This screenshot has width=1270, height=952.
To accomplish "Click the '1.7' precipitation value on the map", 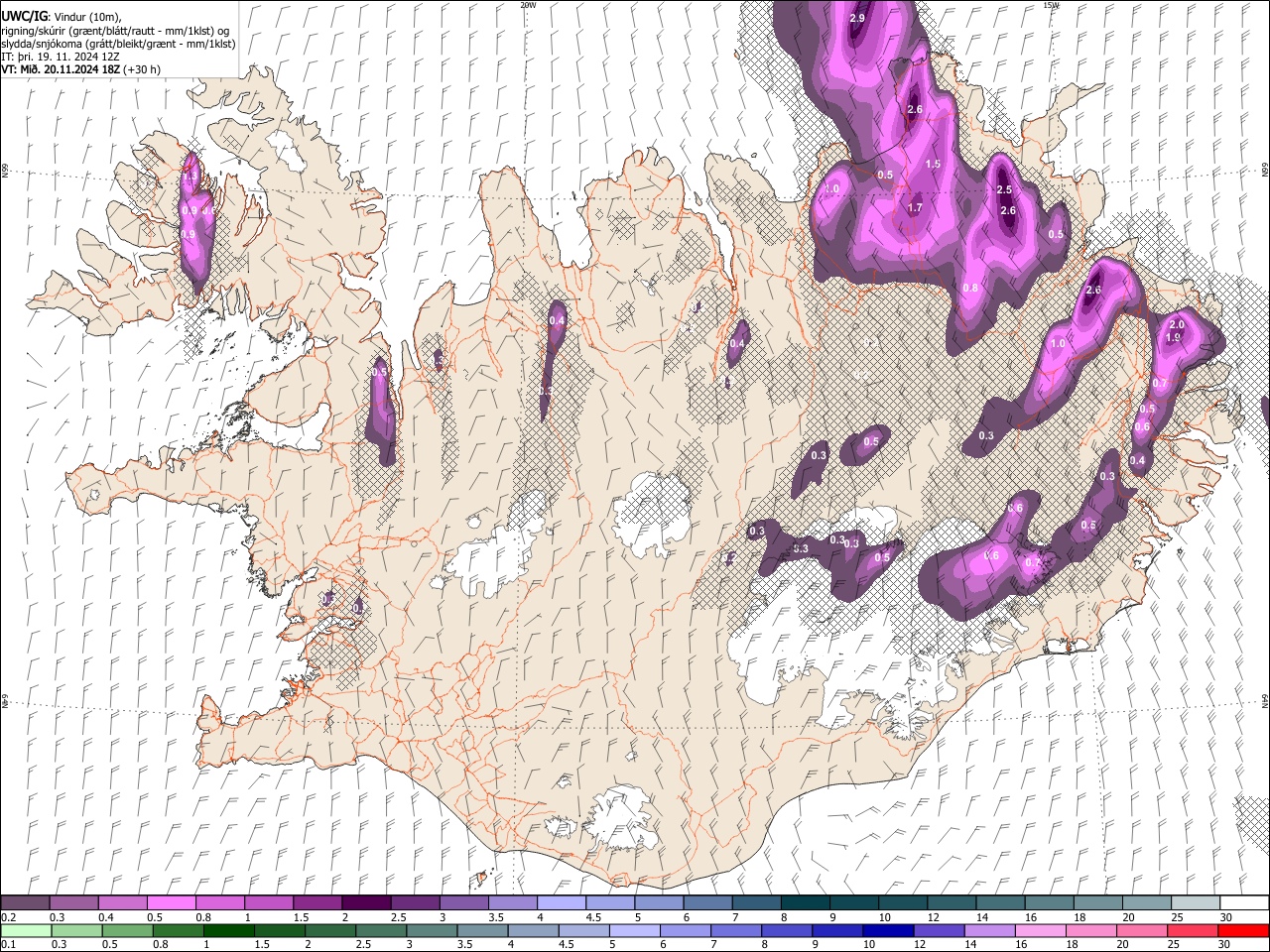I will [x=915, y=208].
